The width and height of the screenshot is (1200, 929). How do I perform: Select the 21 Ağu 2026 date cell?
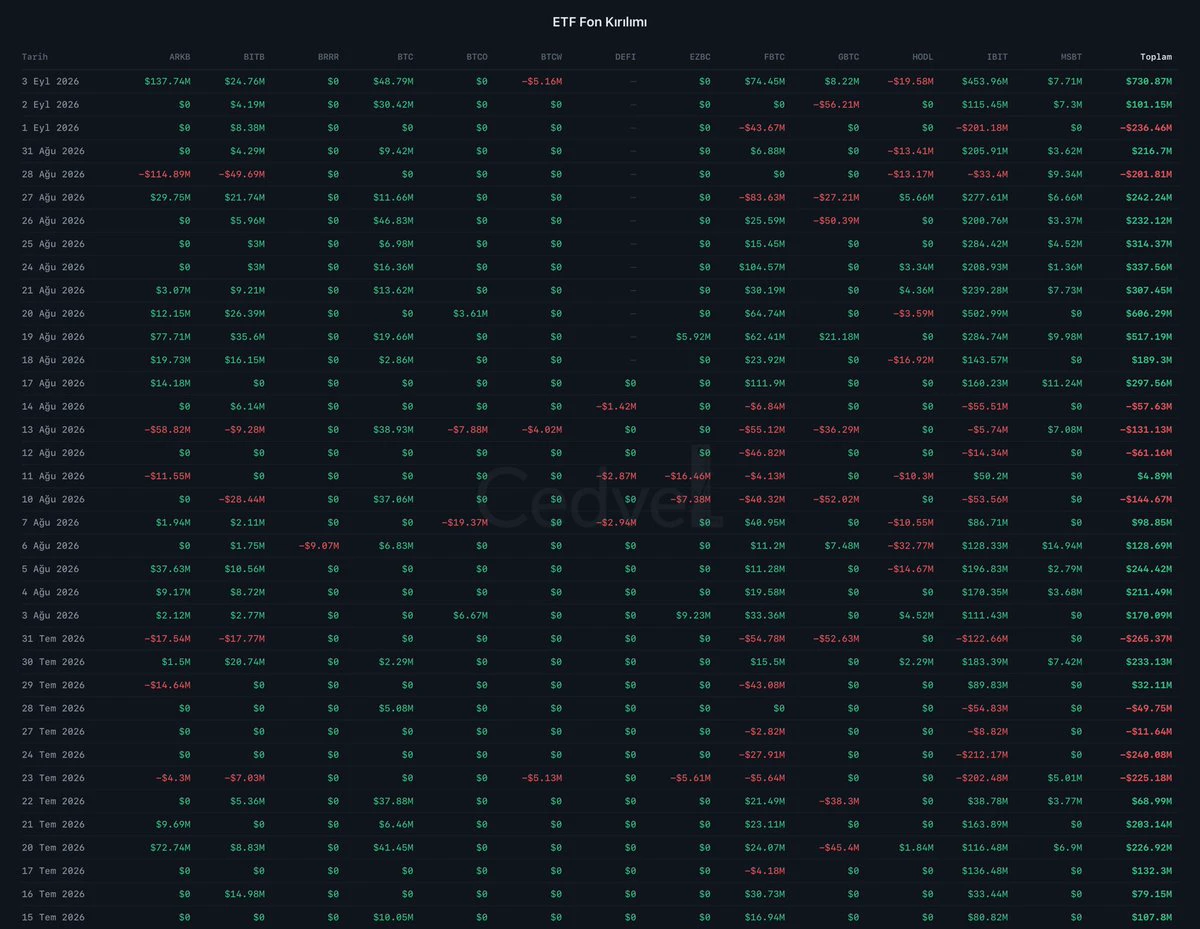53,290
